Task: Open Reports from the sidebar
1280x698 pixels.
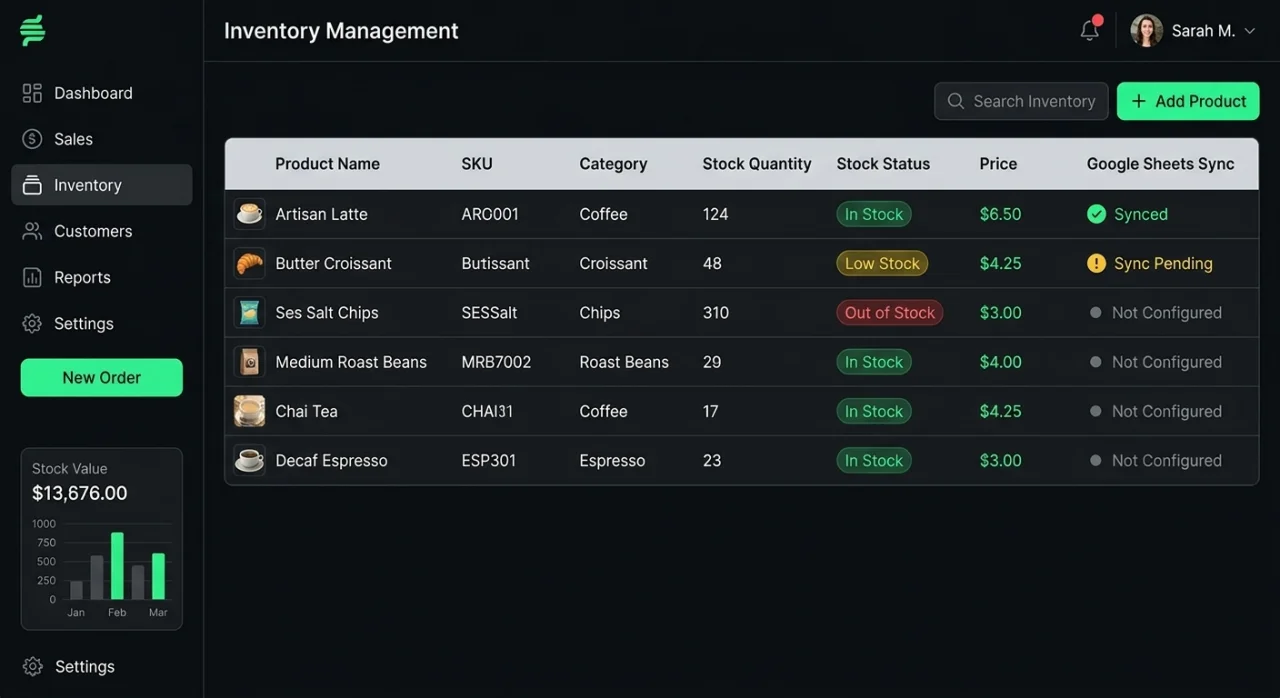Action: pyautogui.click(x=102, y=277)
